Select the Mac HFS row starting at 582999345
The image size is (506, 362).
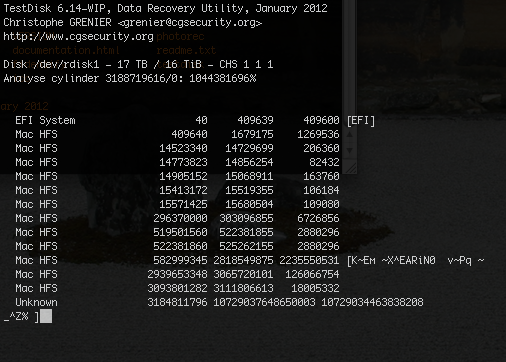pos(249,260)
